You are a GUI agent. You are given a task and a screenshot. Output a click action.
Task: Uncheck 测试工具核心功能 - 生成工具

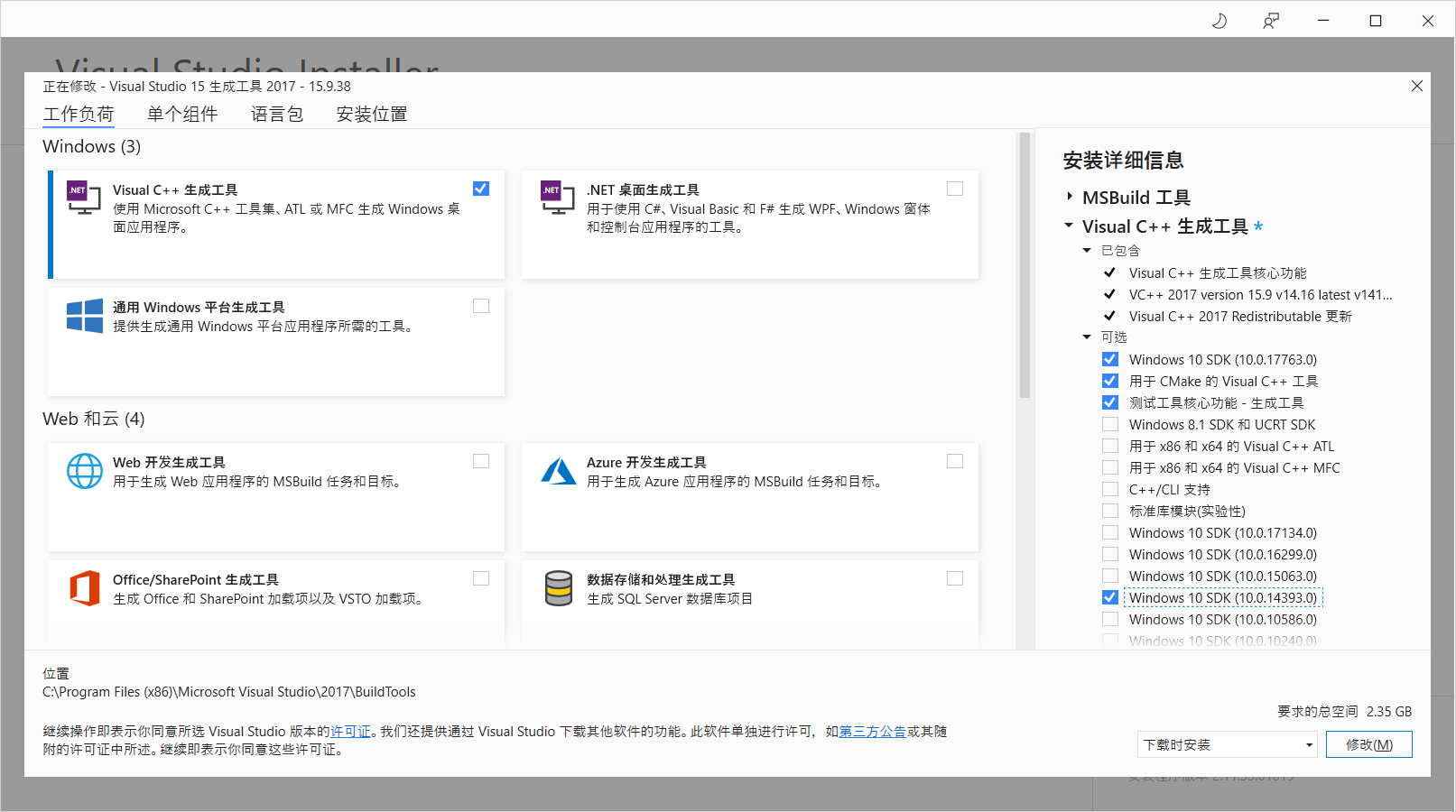(x=1110, y=402)
